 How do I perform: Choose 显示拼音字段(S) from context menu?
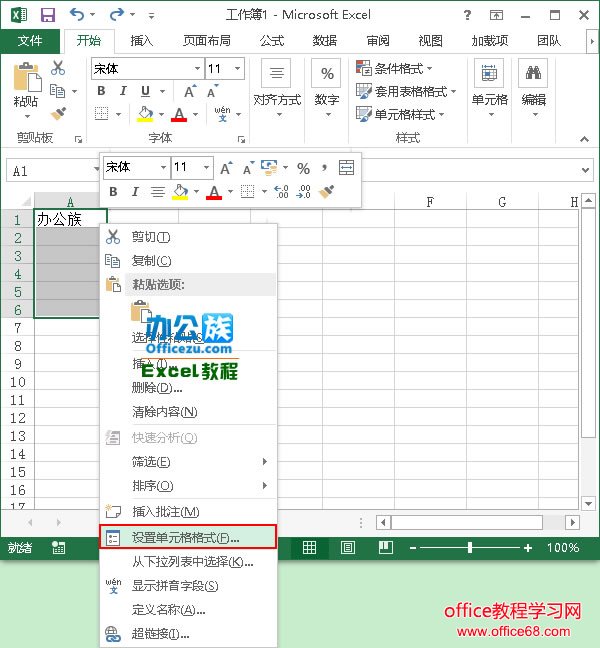tap(188, 585)
